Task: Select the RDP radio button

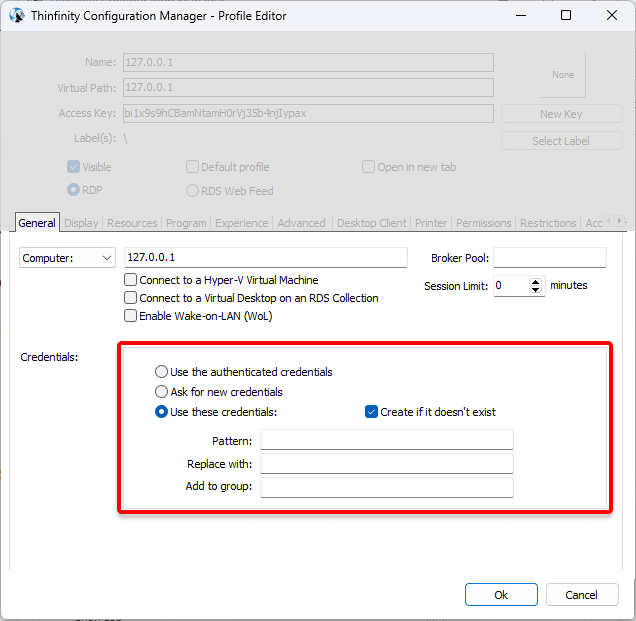Action: 73,190
